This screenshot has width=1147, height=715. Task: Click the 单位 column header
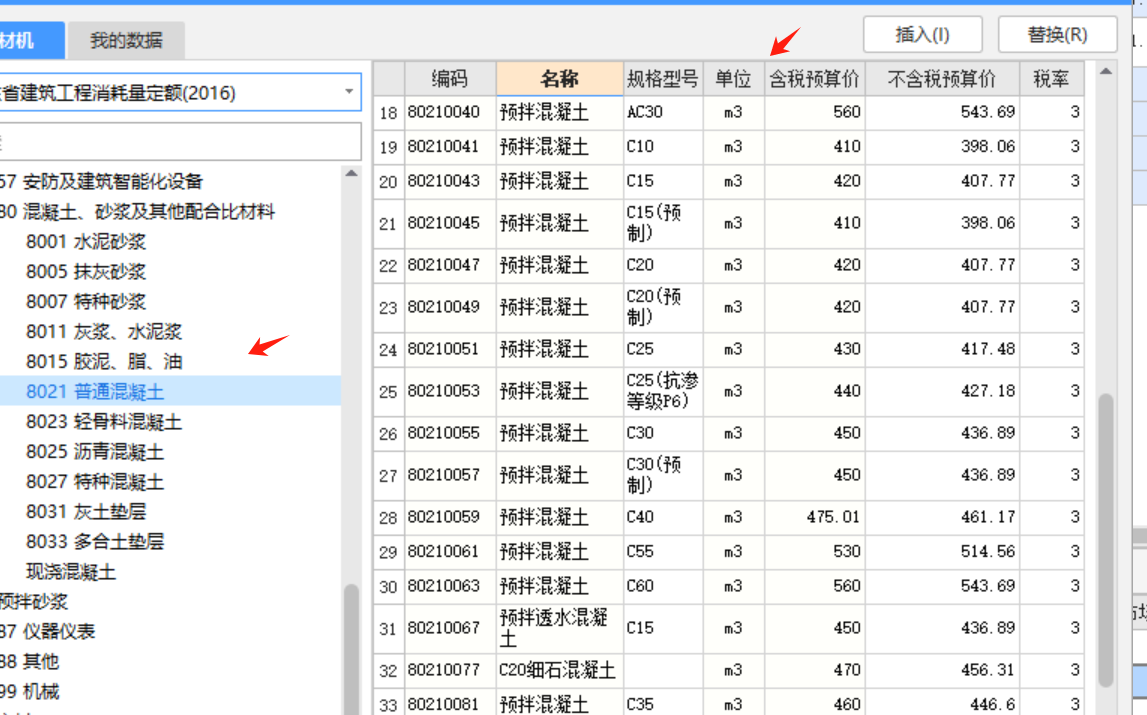(734, 78)
